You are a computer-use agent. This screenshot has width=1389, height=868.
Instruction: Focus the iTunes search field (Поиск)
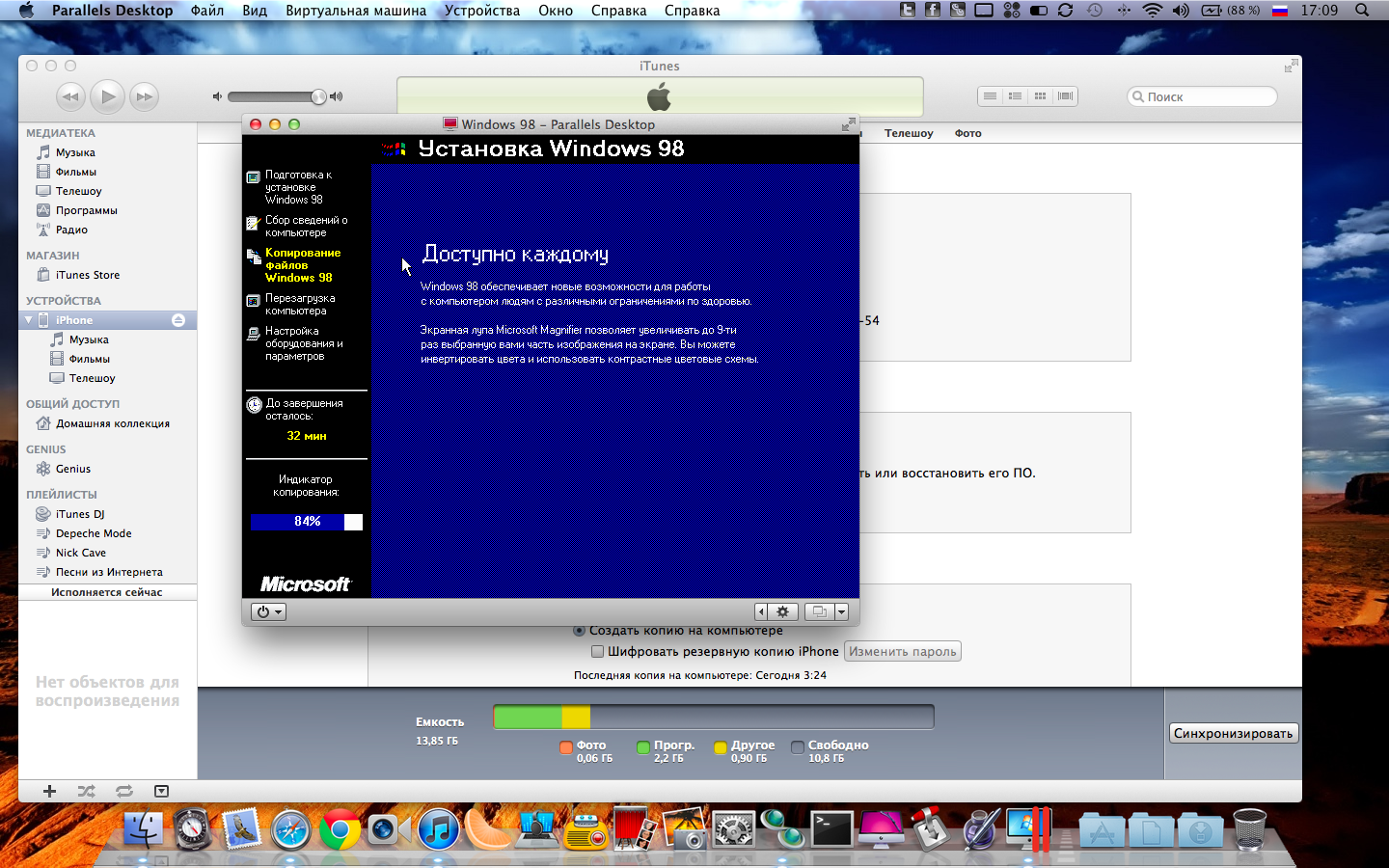click(x=1202, y=96)
